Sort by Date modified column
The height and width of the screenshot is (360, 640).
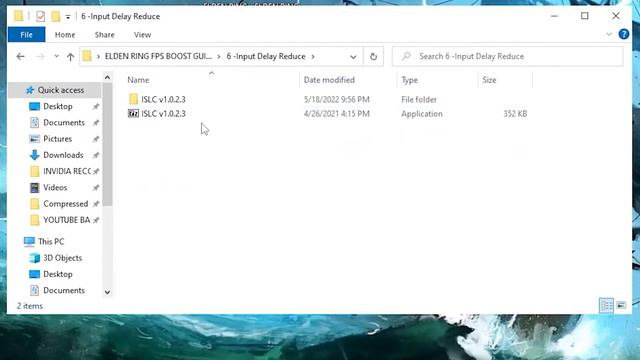click(x=329, y=80)
